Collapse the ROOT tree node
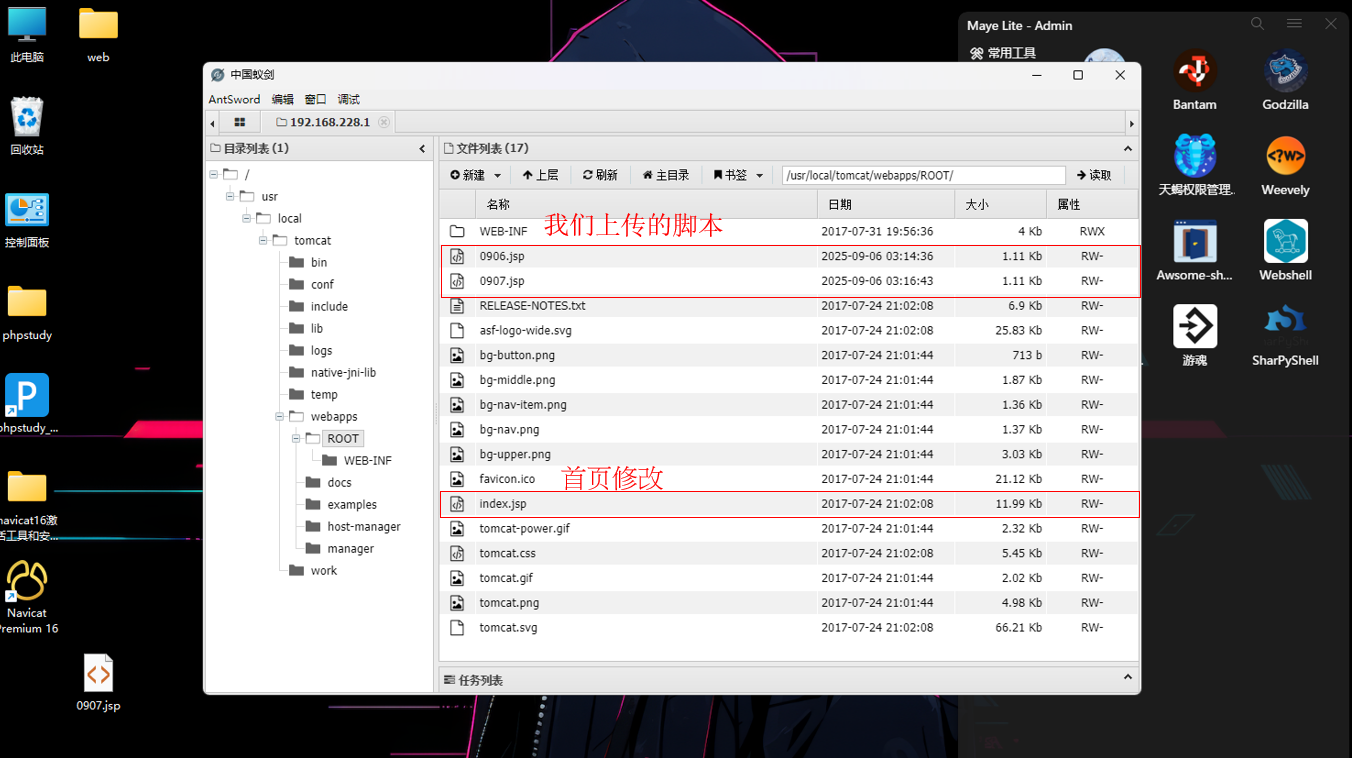This screenshot has width=1352, height=758. click(x=296, y=438)
